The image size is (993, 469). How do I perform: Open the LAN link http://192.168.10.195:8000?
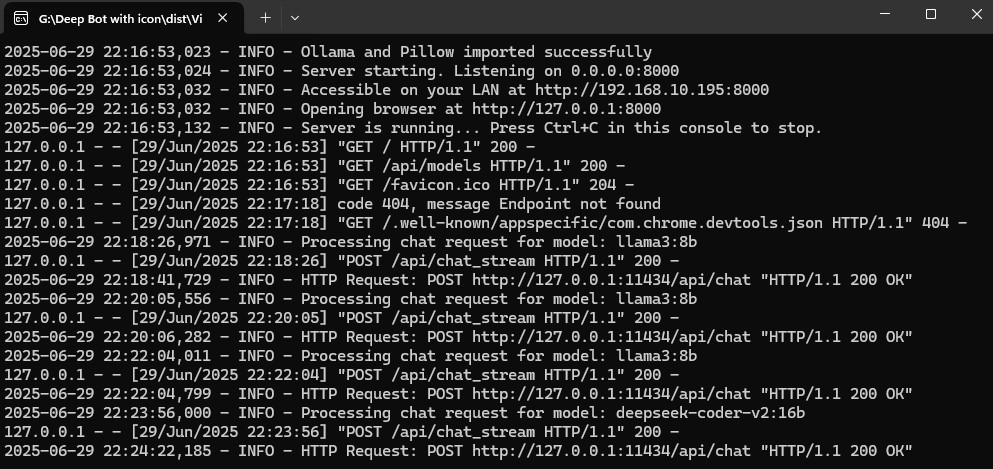tap(652, 90)
